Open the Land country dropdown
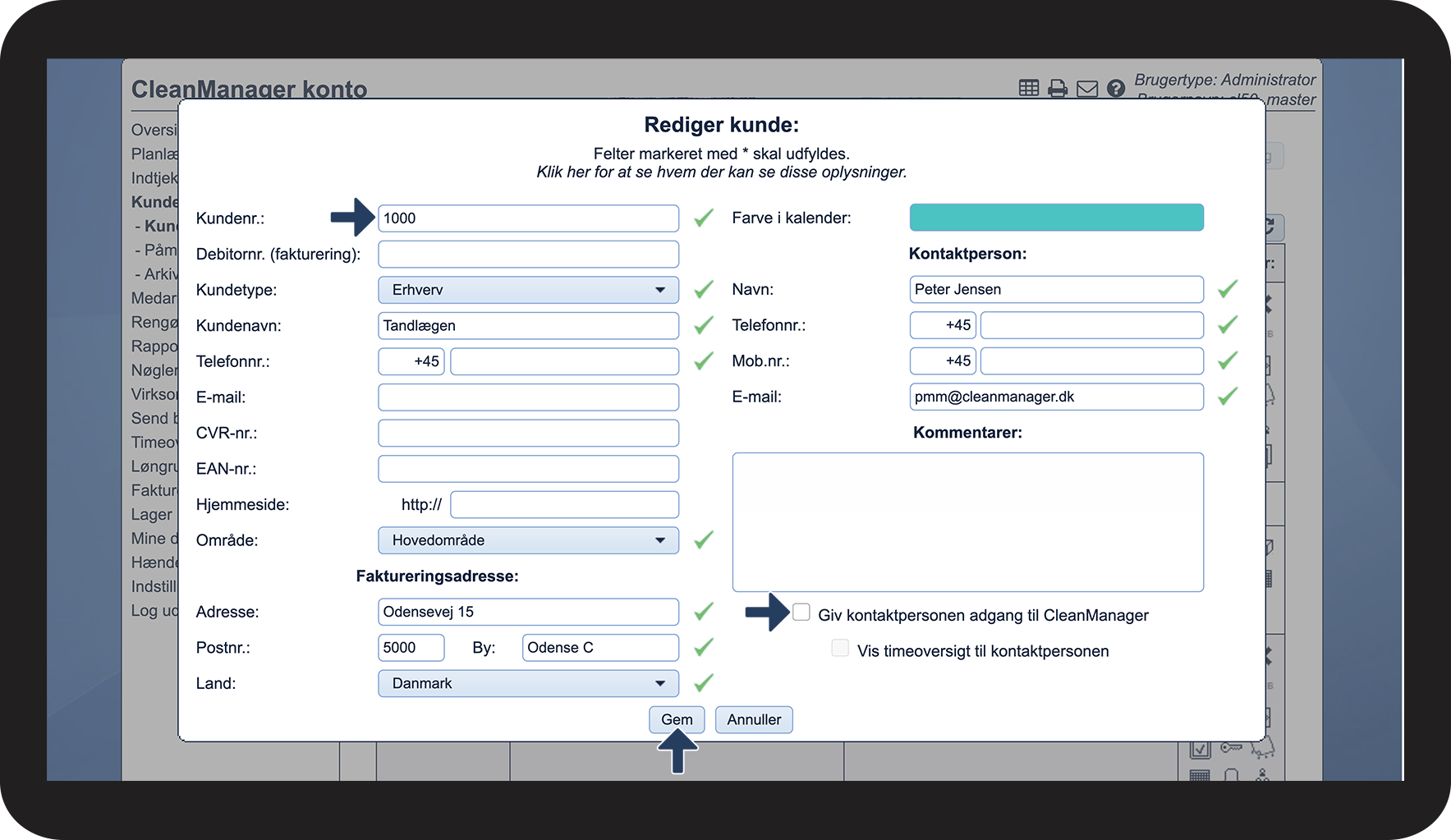This screenshot has height=840, width=1451. pos(528,683)
